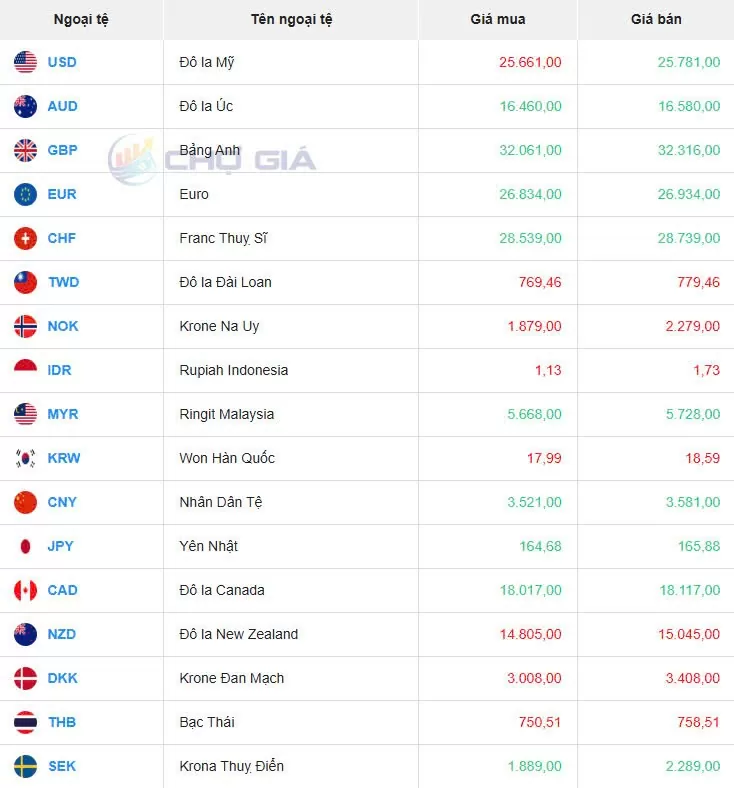The height and width of the screenshot is (788, 734).
Task: Click the Australian flag icon
Action: coord(25,106)
